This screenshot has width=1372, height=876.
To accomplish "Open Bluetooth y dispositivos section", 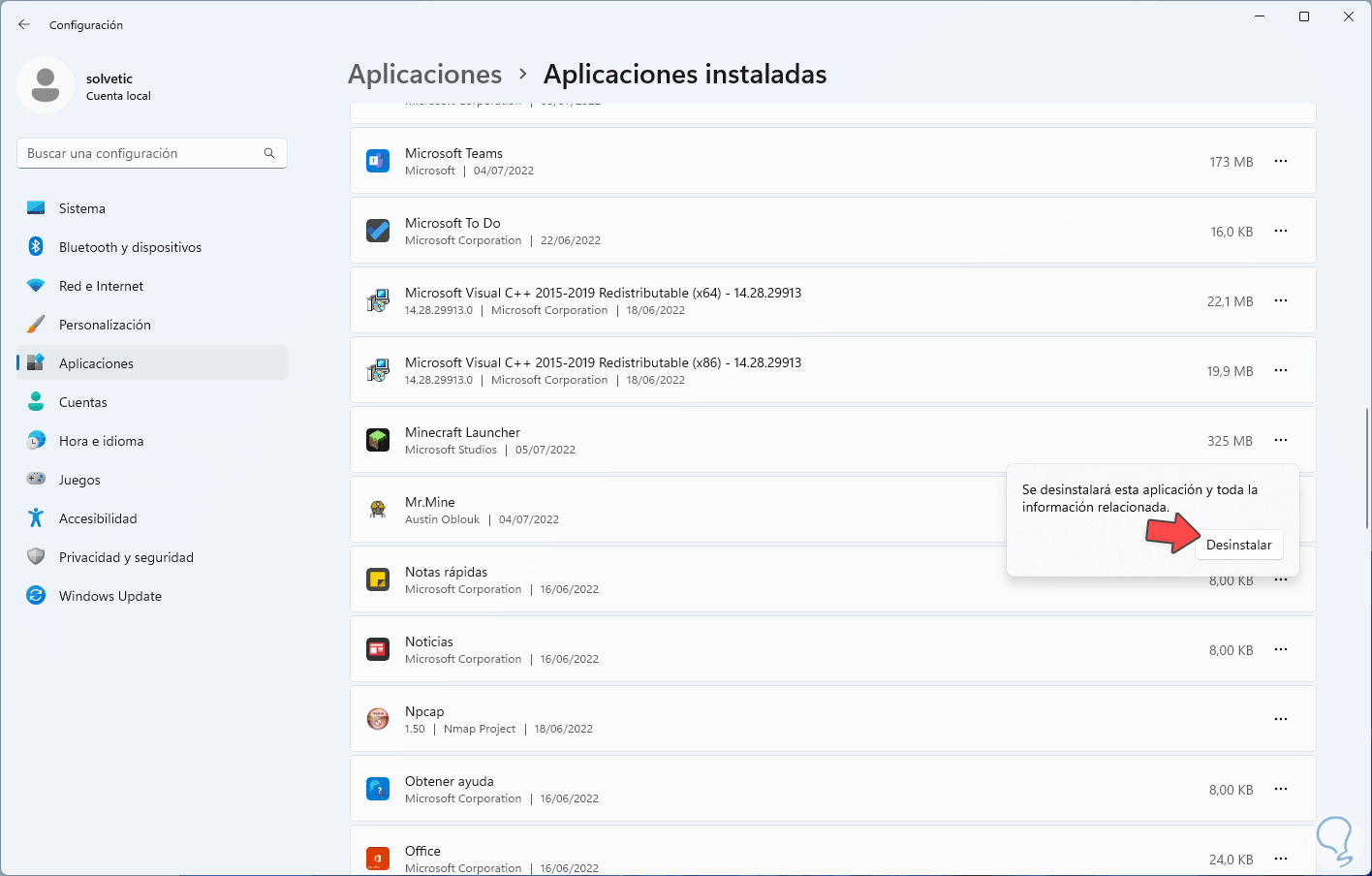I will pos(152,247).
